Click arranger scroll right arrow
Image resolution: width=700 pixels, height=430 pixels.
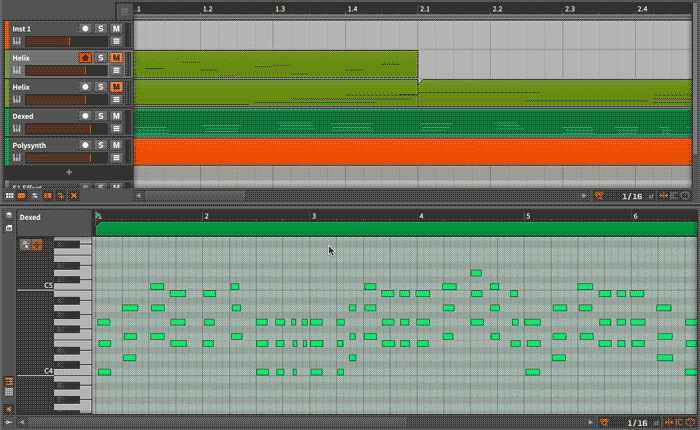click(x=583, y=196)
